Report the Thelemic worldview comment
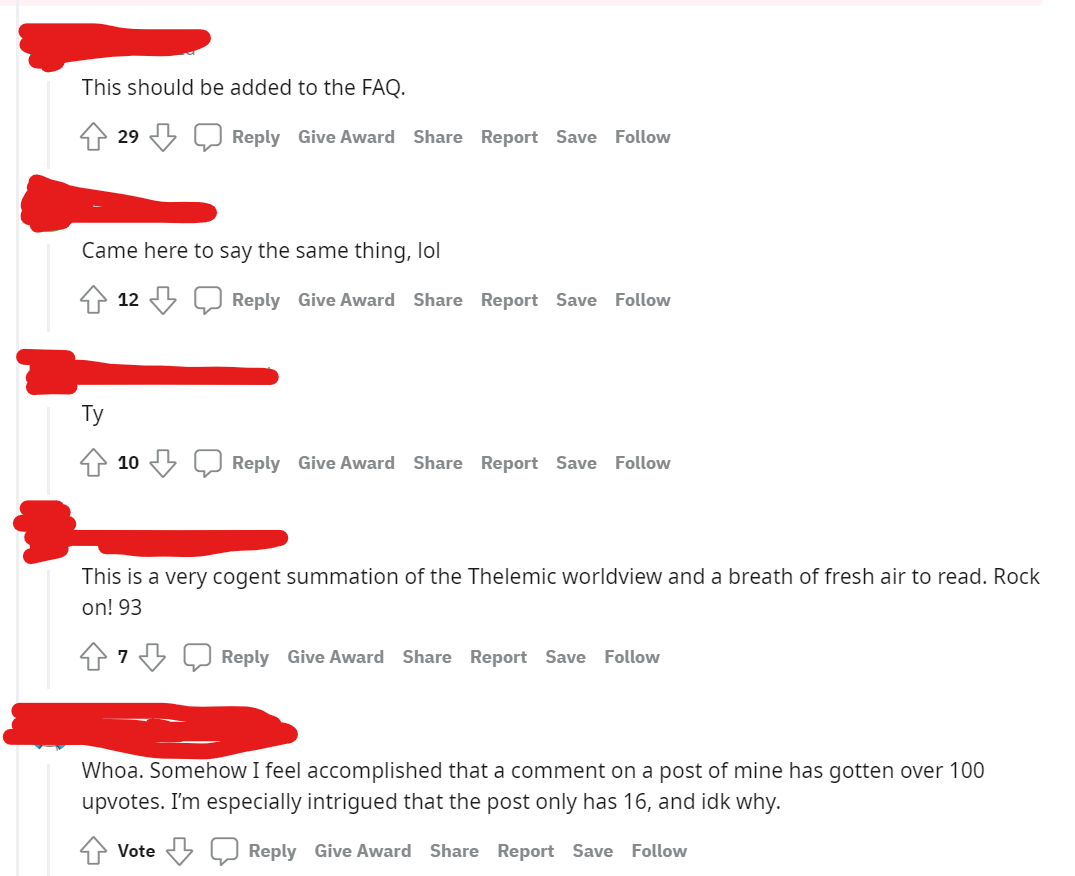Image resolution: width=1075 pixels, height=876 pixels. [498, 657]
